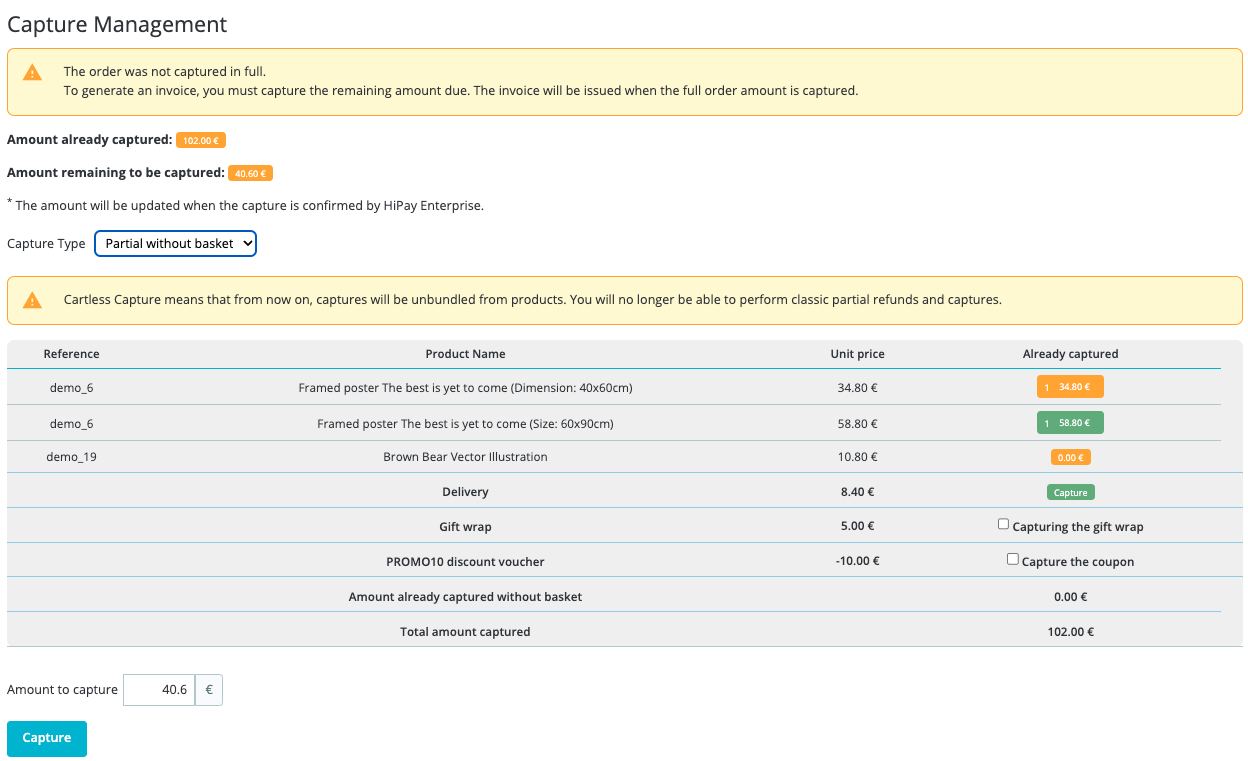Click the 'The order was not captured in full.' message

165,72
